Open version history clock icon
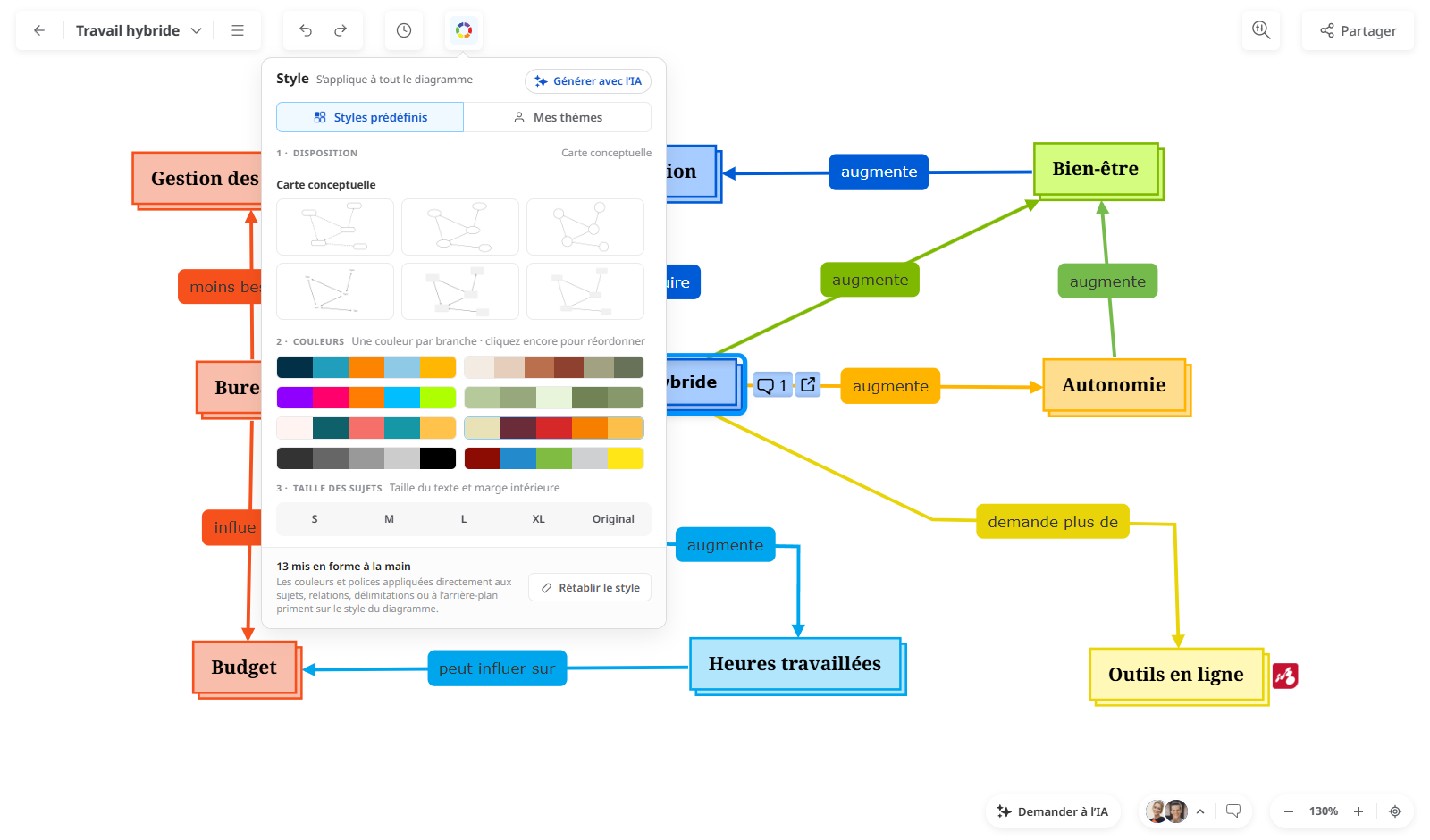This screenshot has width=1430, height=840. click(x=404, y=30)
